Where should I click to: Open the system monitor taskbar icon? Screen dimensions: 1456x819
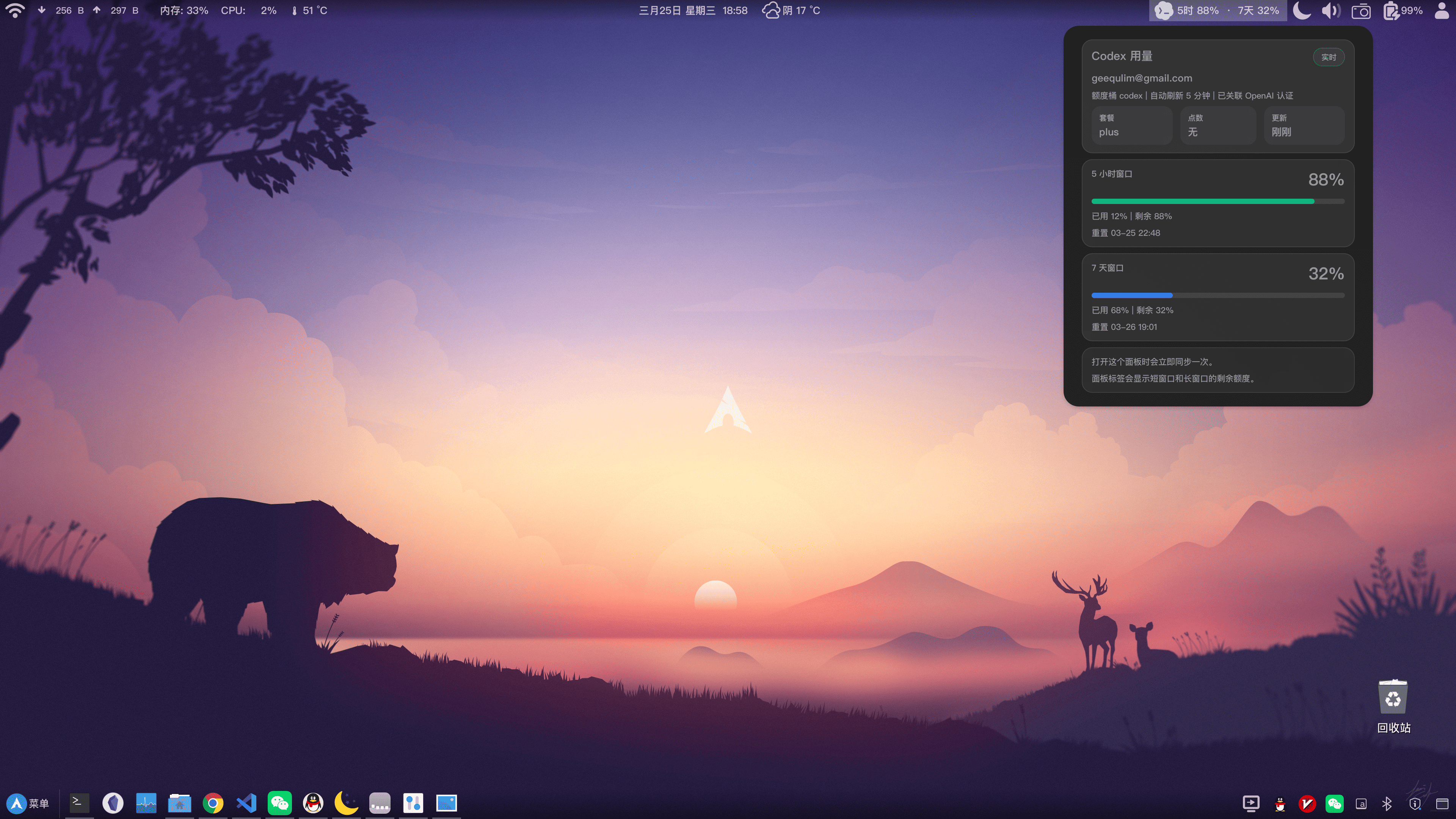pyautogui.click(x=146, y=803)
